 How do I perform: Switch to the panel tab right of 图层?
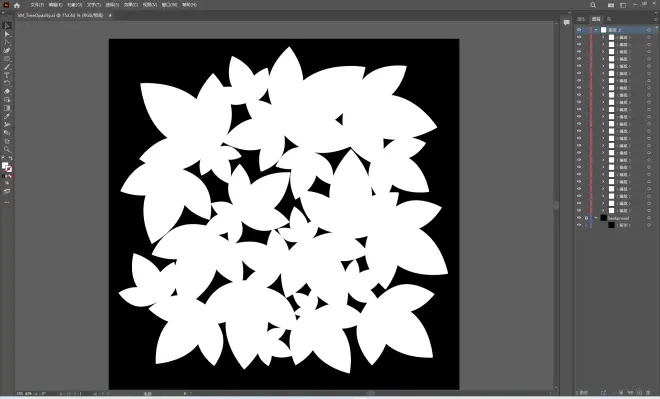click(x=609, y=19)
